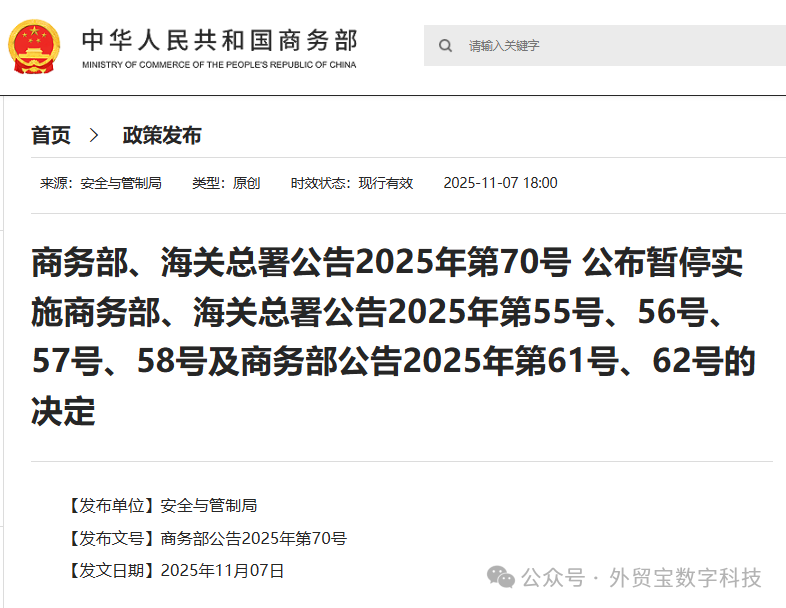This screenshot has height=608, width=786.
Task: Click the search magnifier icon
Action: pos(445,46)
